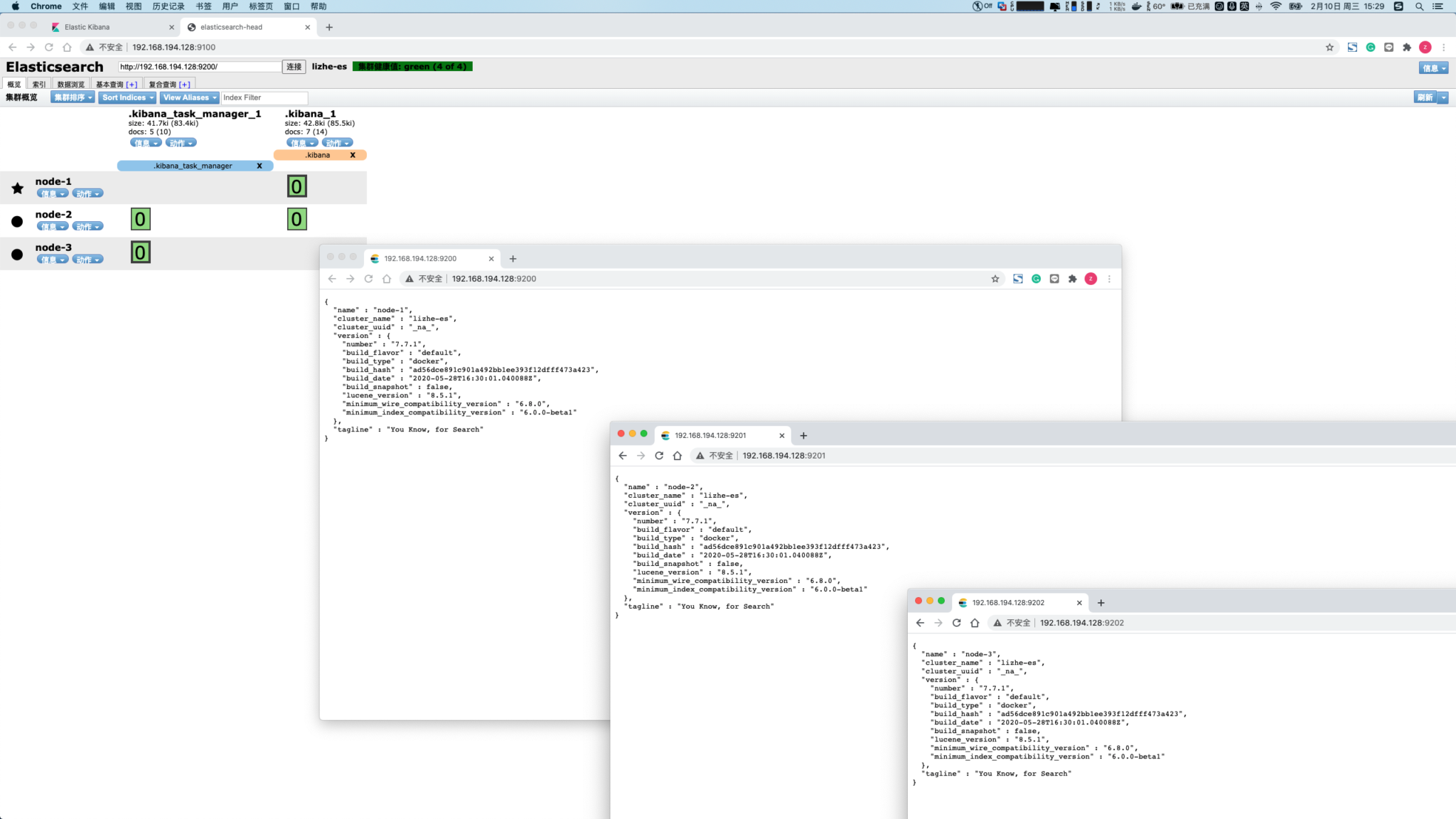
Task: Click the View Aliases icon button
Action: pos(189,97)
